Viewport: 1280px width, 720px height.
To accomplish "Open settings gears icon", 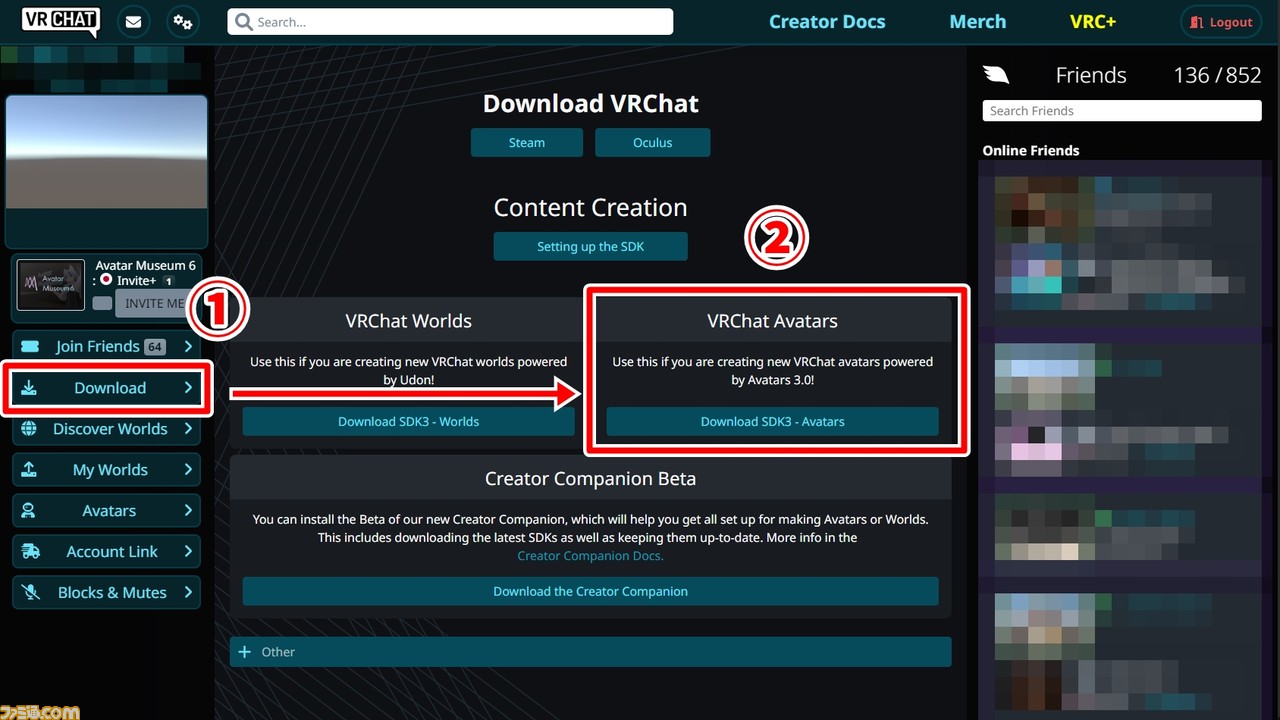I will coord(182,21).
